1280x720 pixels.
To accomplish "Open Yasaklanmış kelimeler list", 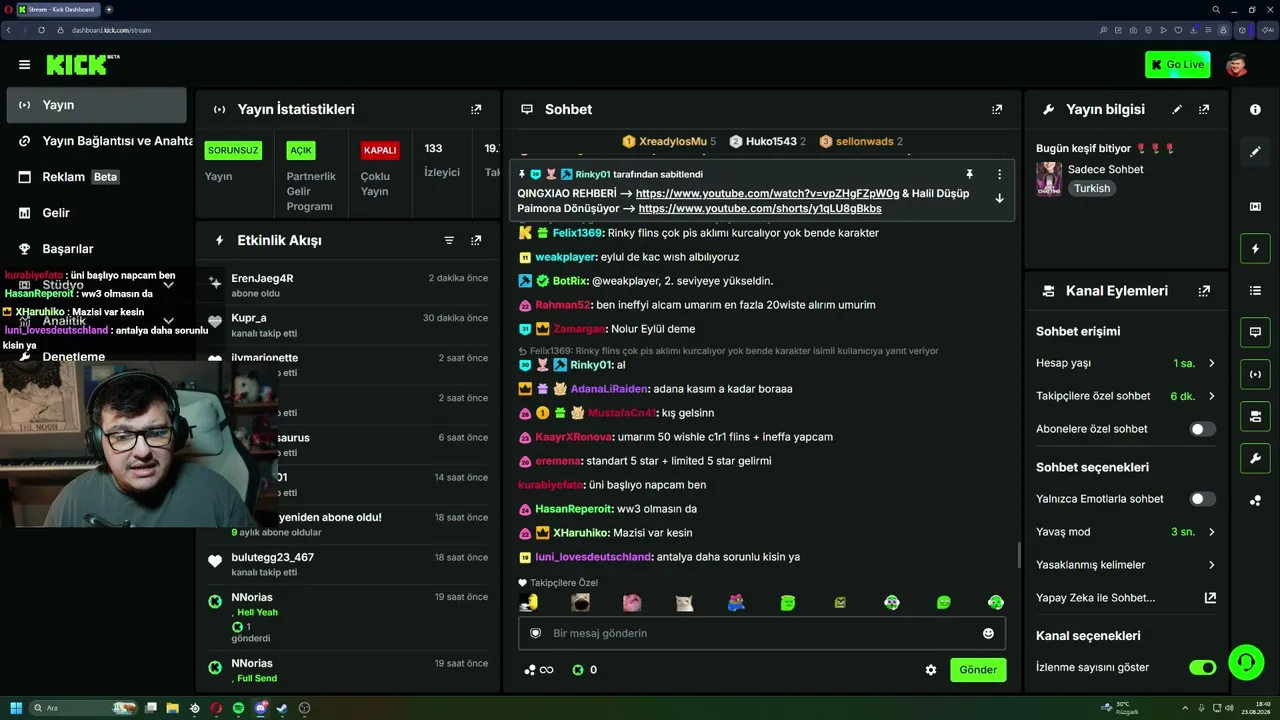I will coord(1126,565).
